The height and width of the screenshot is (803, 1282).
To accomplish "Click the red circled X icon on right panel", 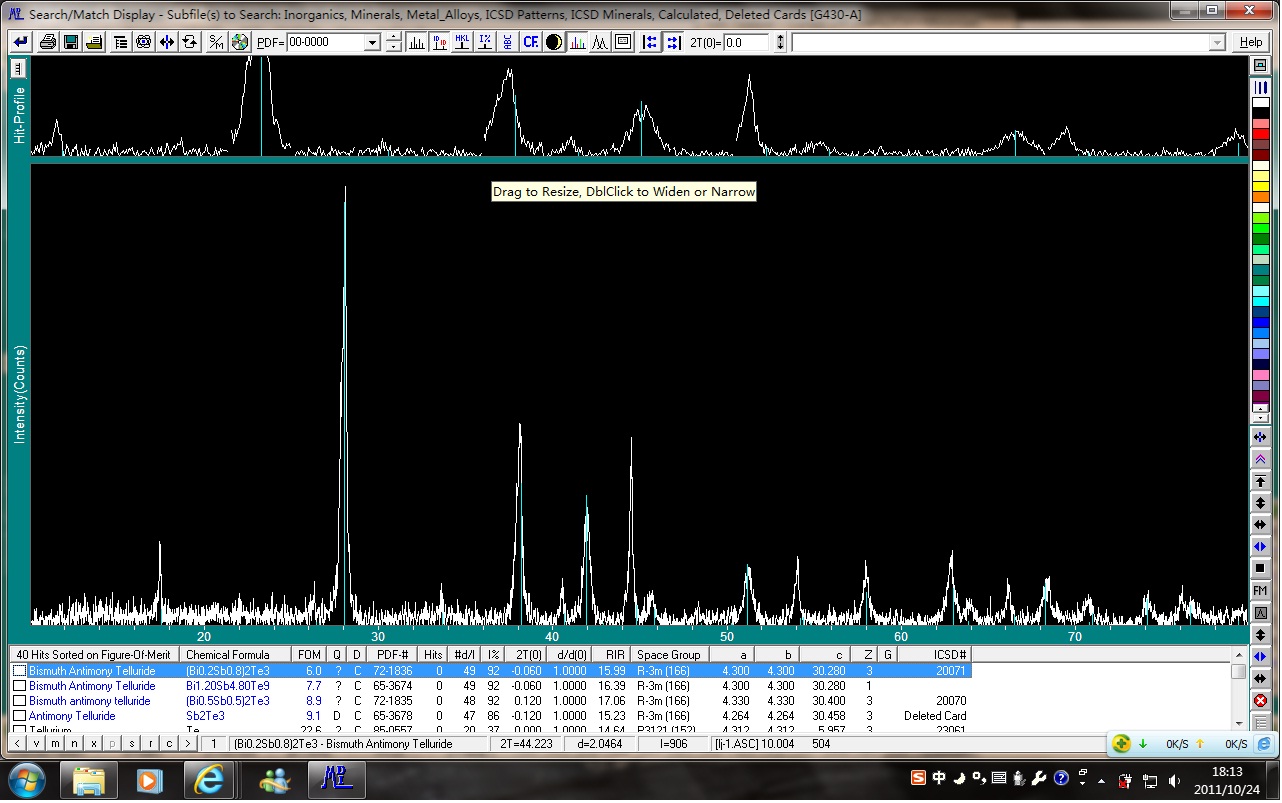I will [x=1260, y=701].
